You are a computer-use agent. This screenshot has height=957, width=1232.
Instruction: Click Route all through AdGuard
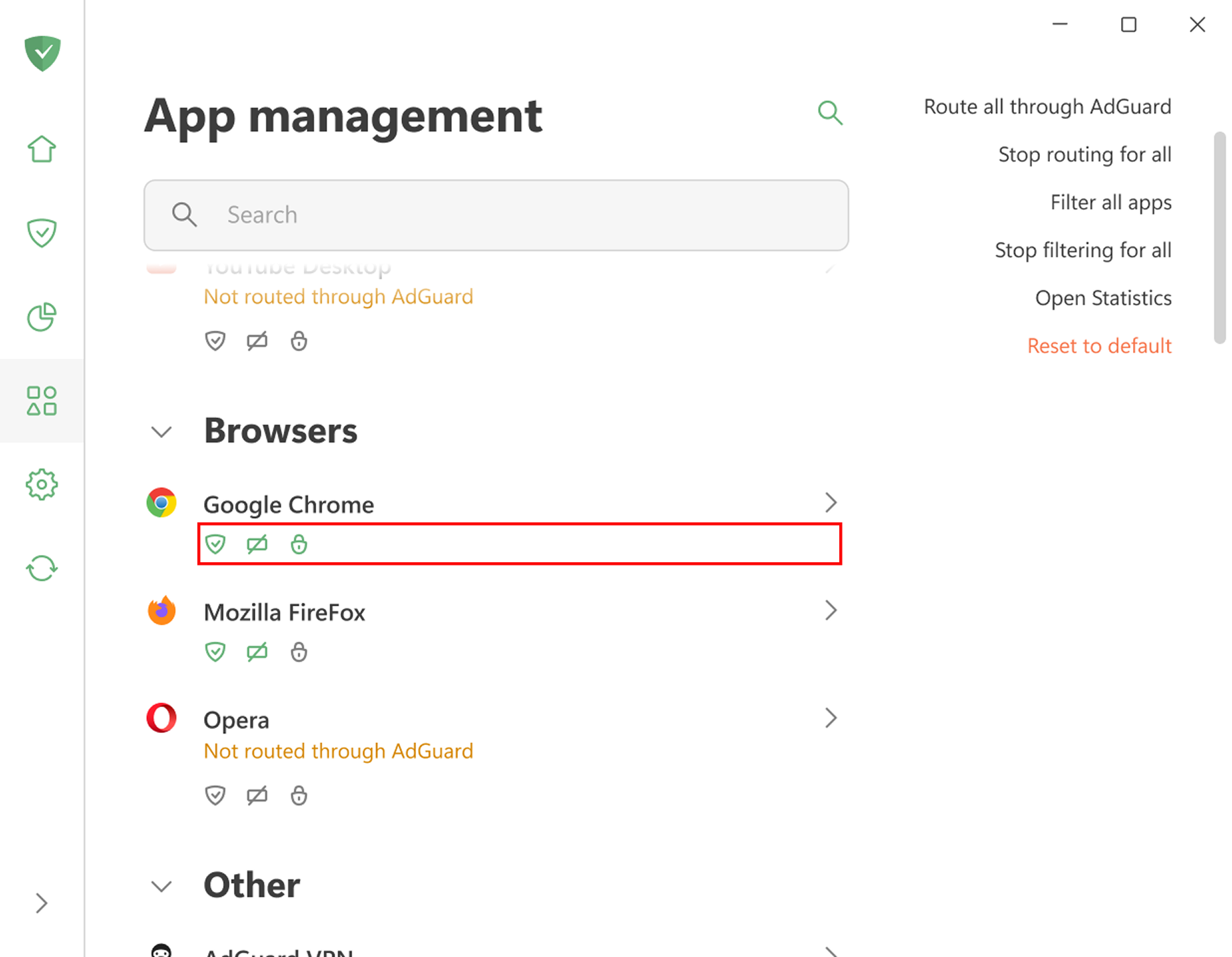tap(1047, 106)
